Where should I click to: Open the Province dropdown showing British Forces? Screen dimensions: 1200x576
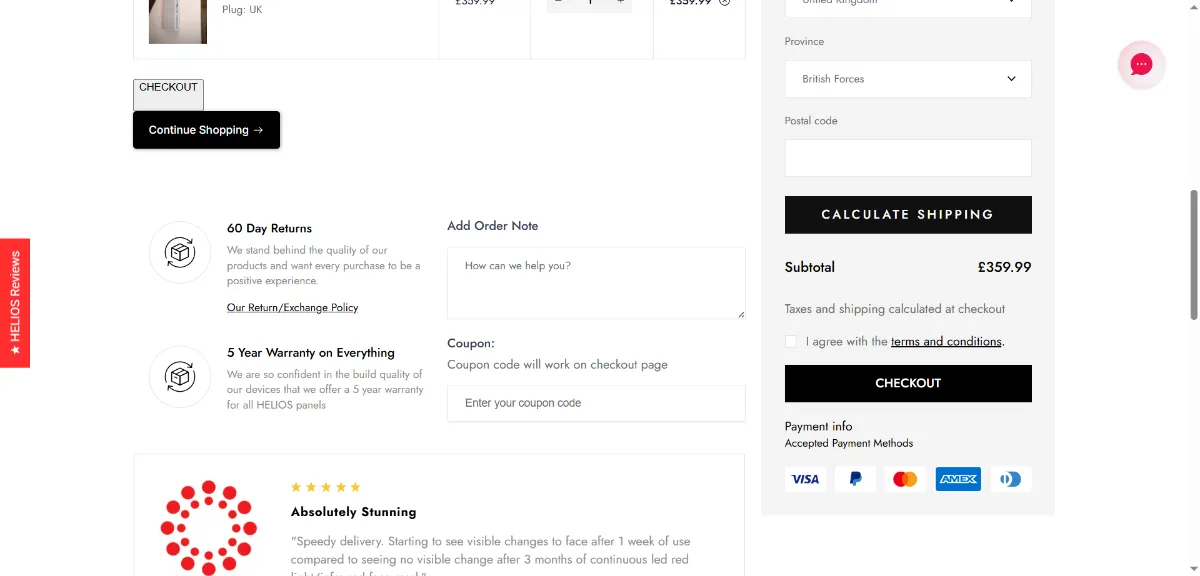click(x=908, y=79)
